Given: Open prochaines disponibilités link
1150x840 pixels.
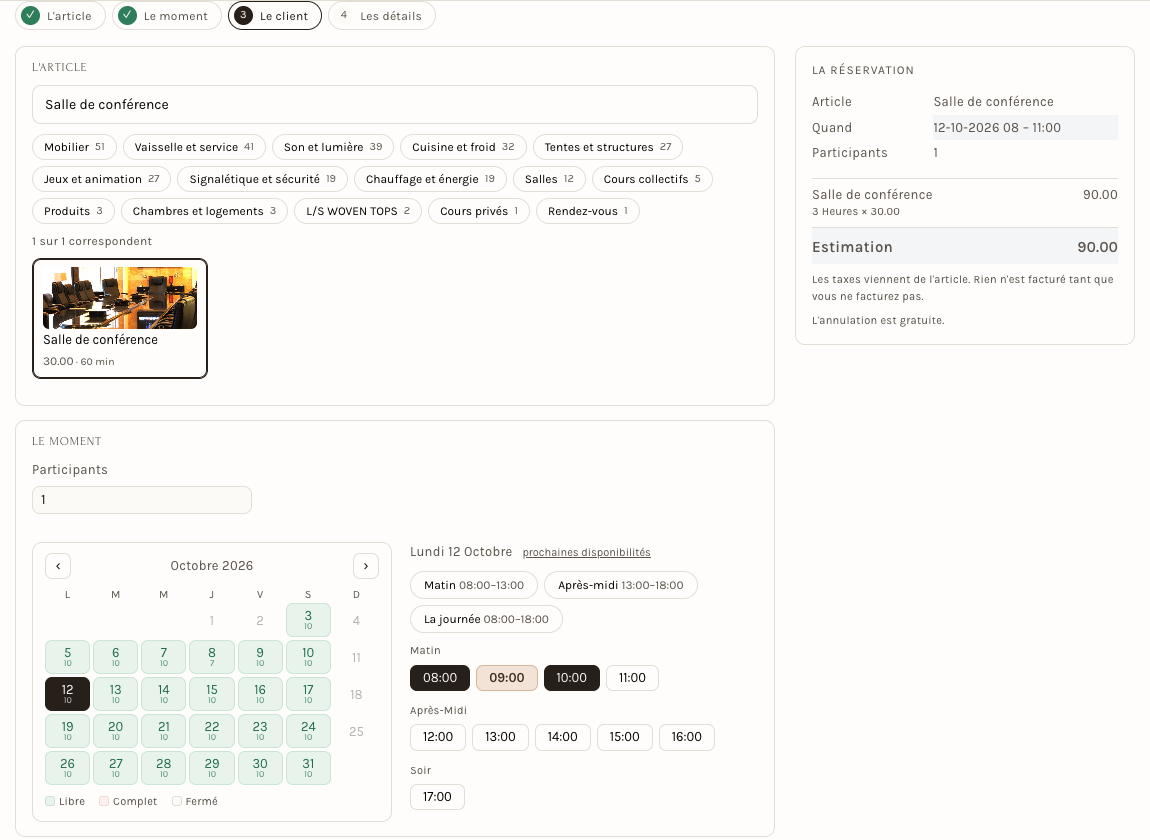Looking at the screenshot, I should click(x=587, y=552).
